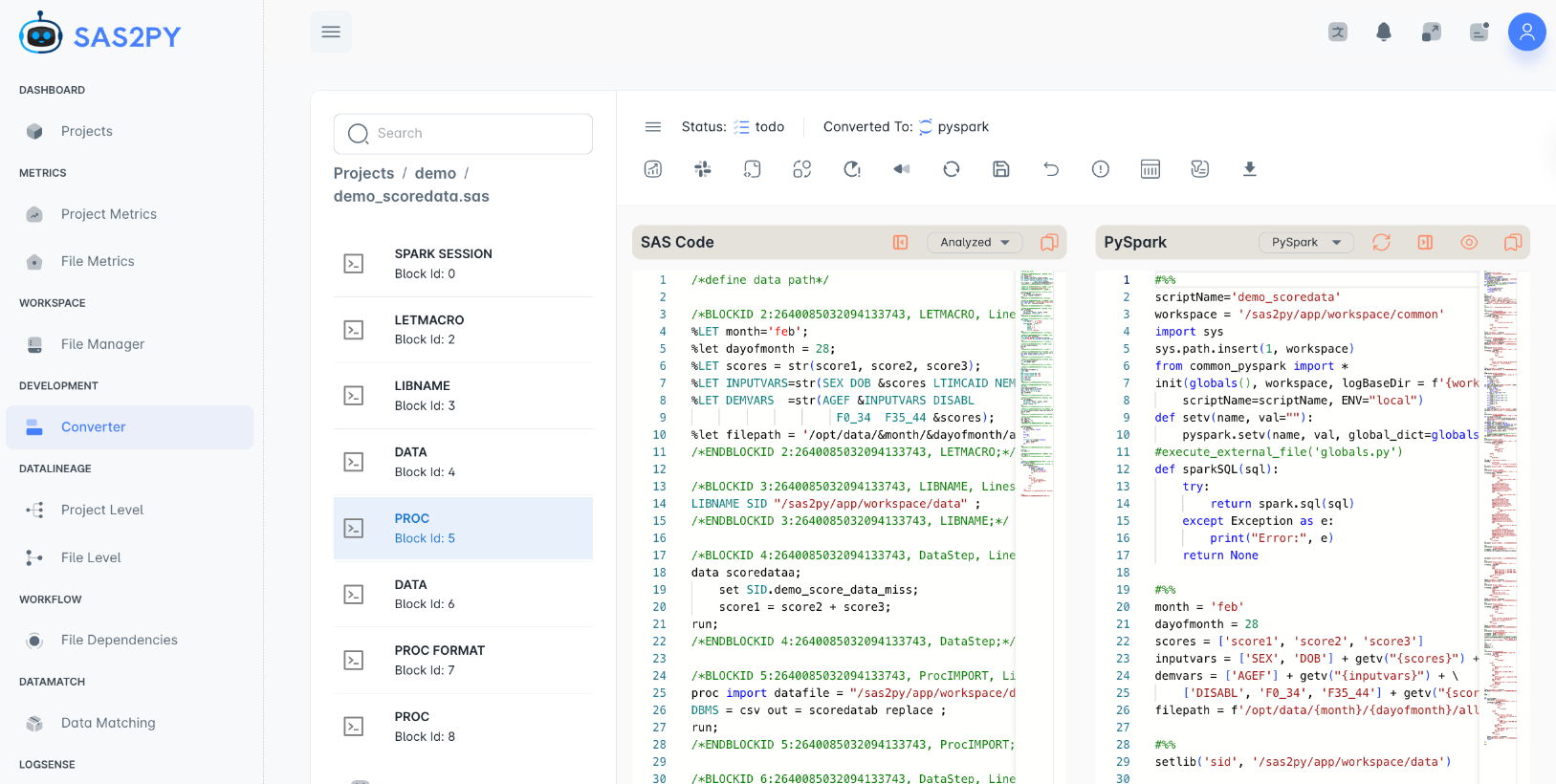Click the "month = 'feb'" PySpark line
Image resolution: width=1556 pixels, height=784 pixels.
tap(1199, 607)
